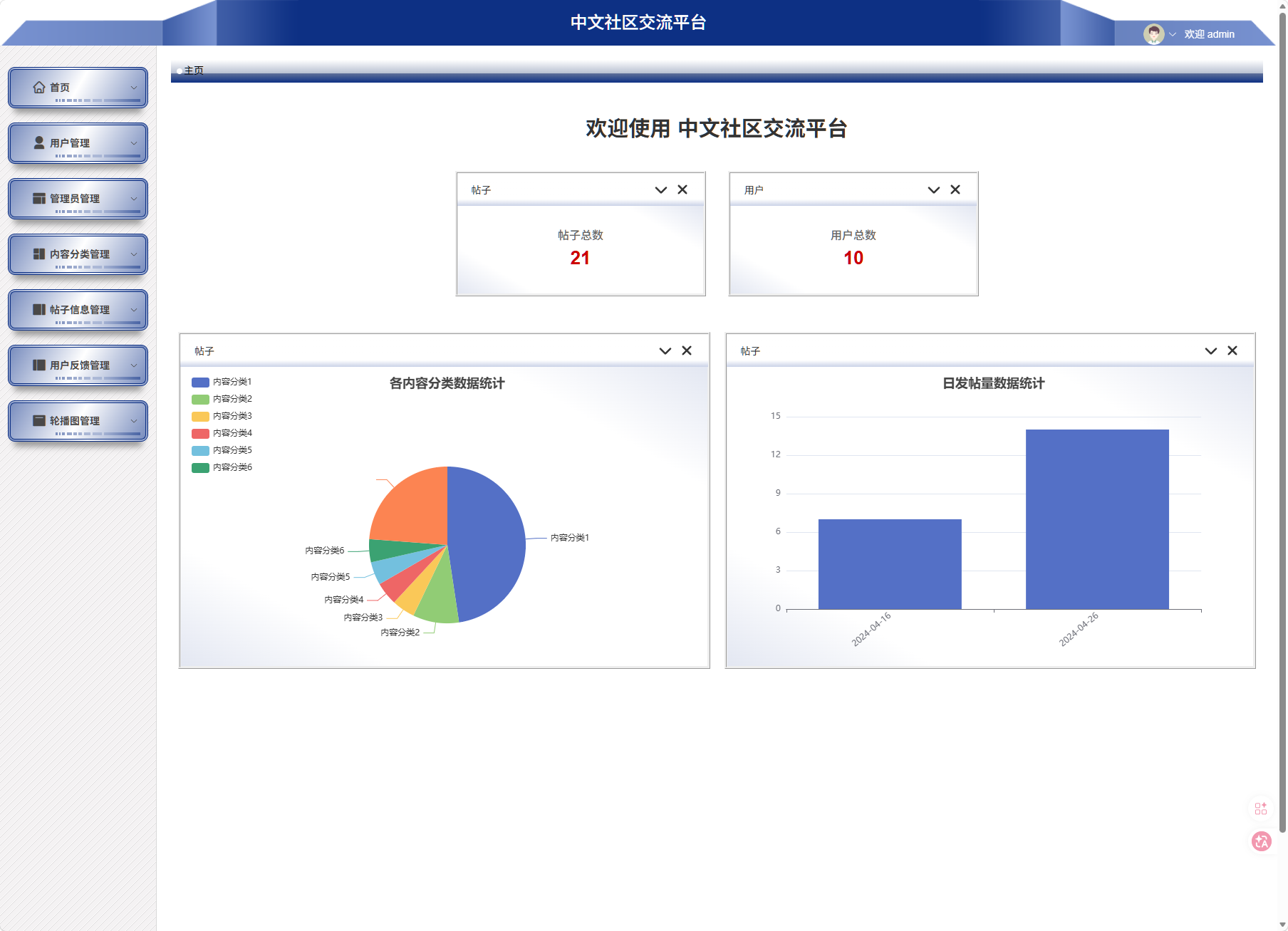This screenshot has height=931, width=1288.
Task: Click the admin avatar picture
Action: (1153, 33)
